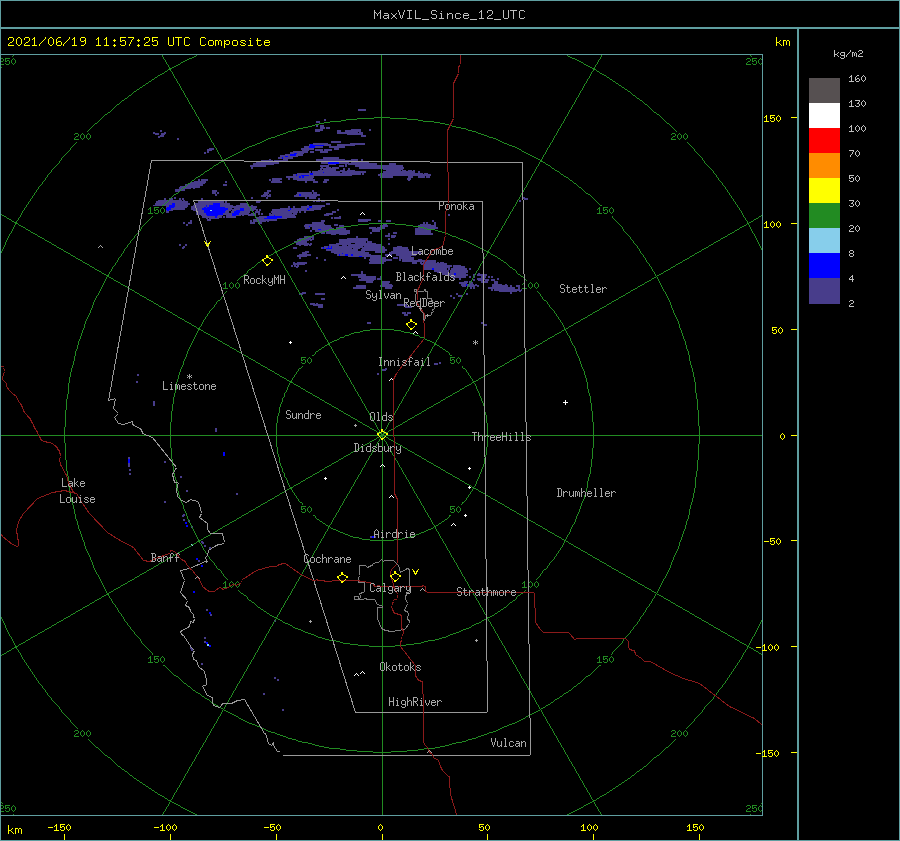This screenshot has width=900, height=841.
Task: Click the RedDeer city label
Action: (x=424, y=303)
